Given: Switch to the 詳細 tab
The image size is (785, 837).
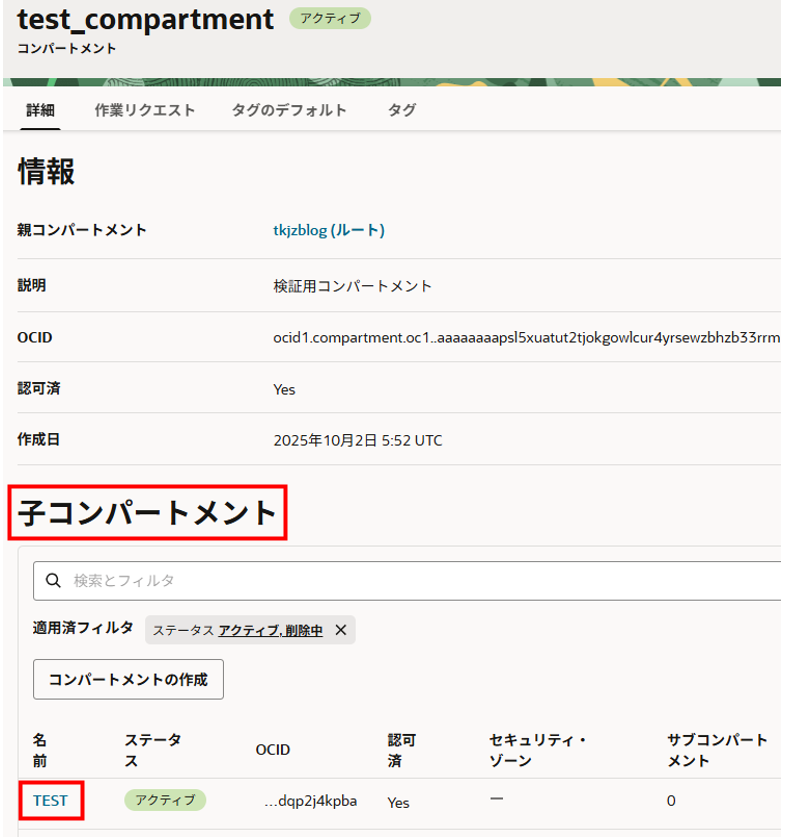Looking at the screenshot, I should point(40,110).
